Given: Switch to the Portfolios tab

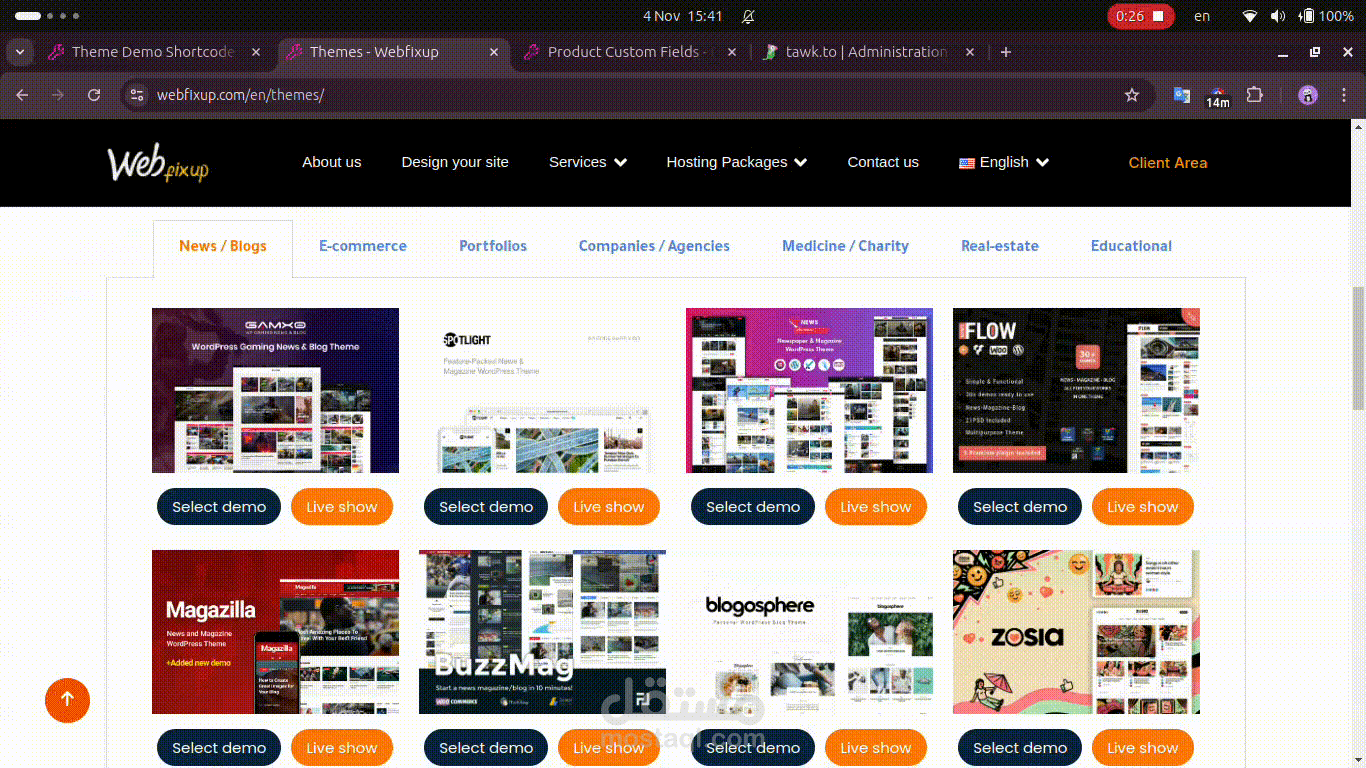Looking at the screenshot, I should [493, 246].
